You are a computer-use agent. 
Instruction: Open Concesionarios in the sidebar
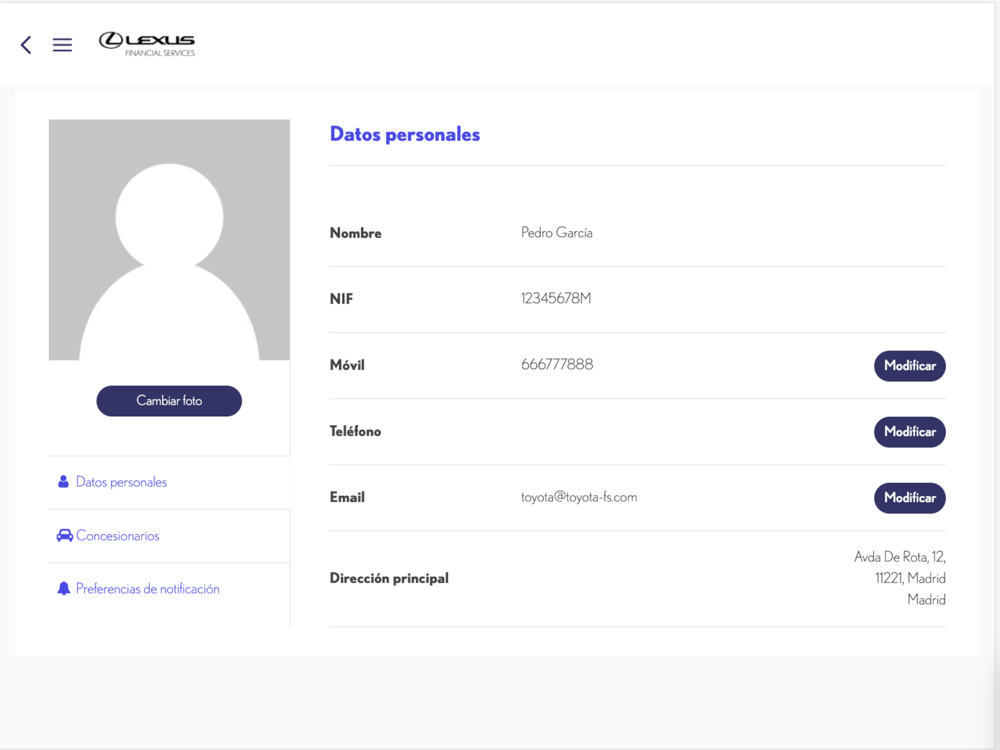coord(117,536)
